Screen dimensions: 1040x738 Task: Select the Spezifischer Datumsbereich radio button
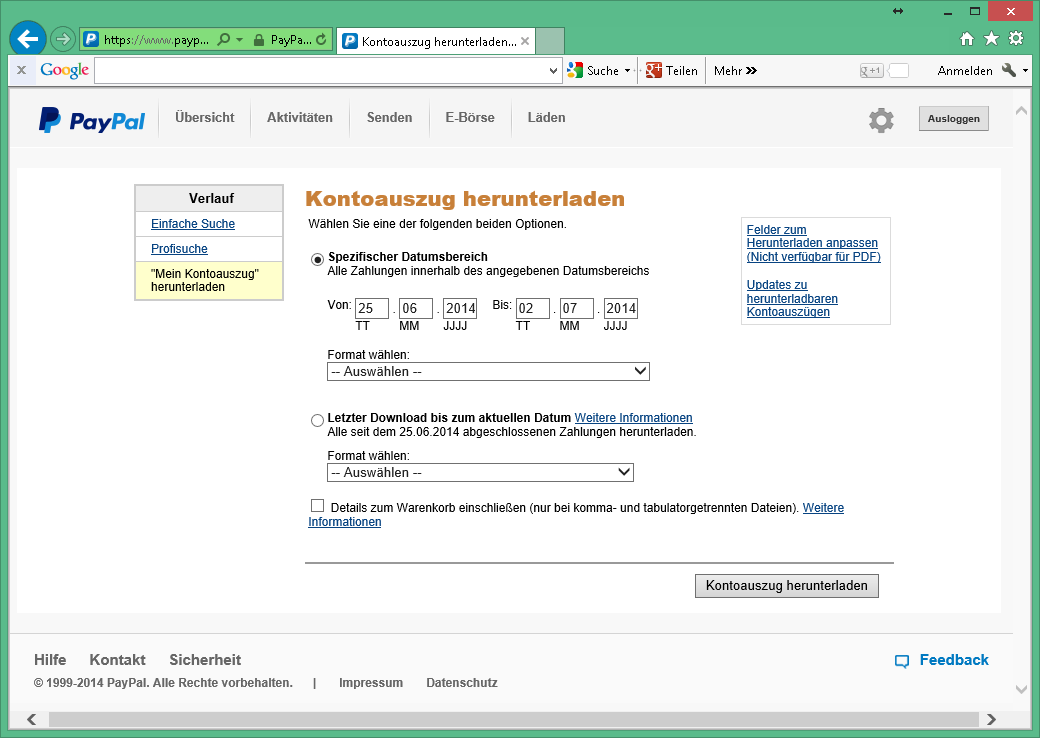click(x=318, y=259)
